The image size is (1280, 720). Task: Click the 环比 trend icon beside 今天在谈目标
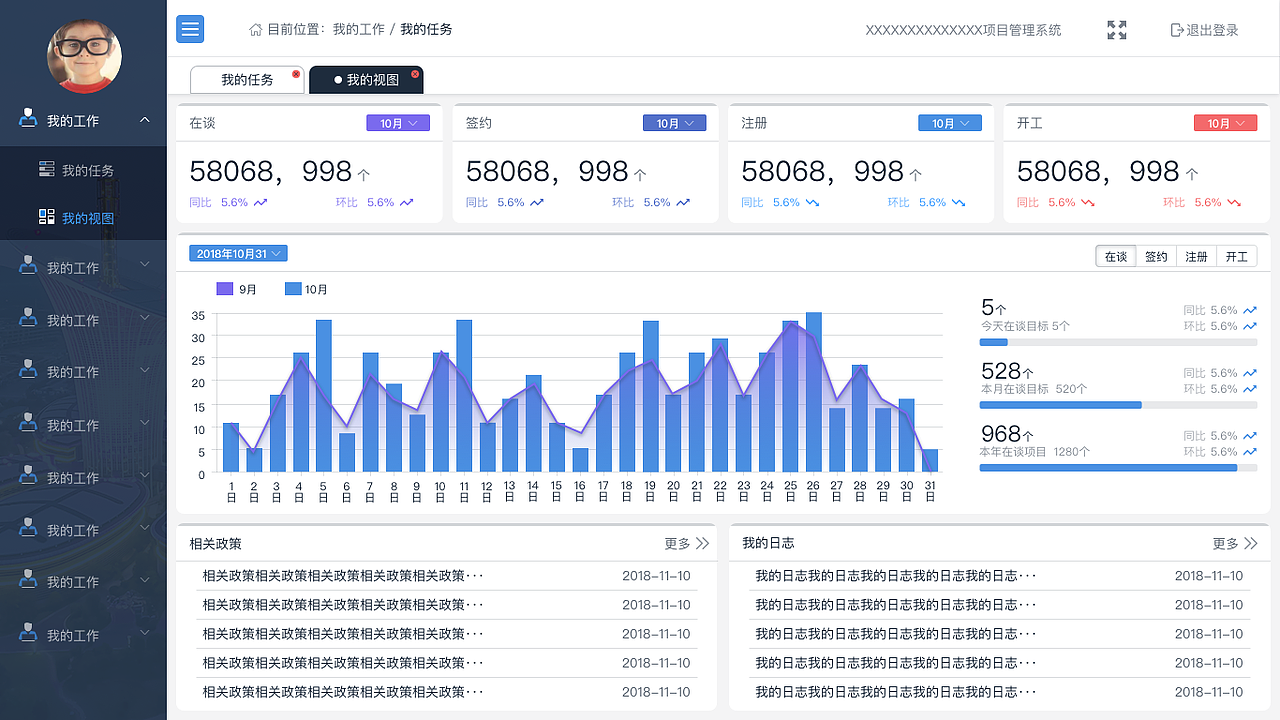click(x=1250, y=326)
